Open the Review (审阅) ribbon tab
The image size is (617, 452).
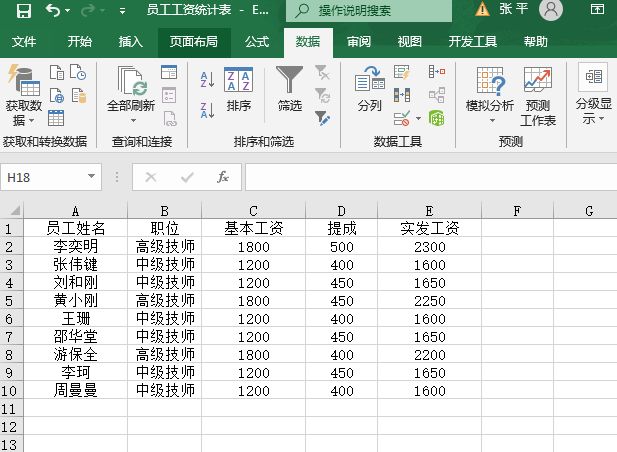359,42
